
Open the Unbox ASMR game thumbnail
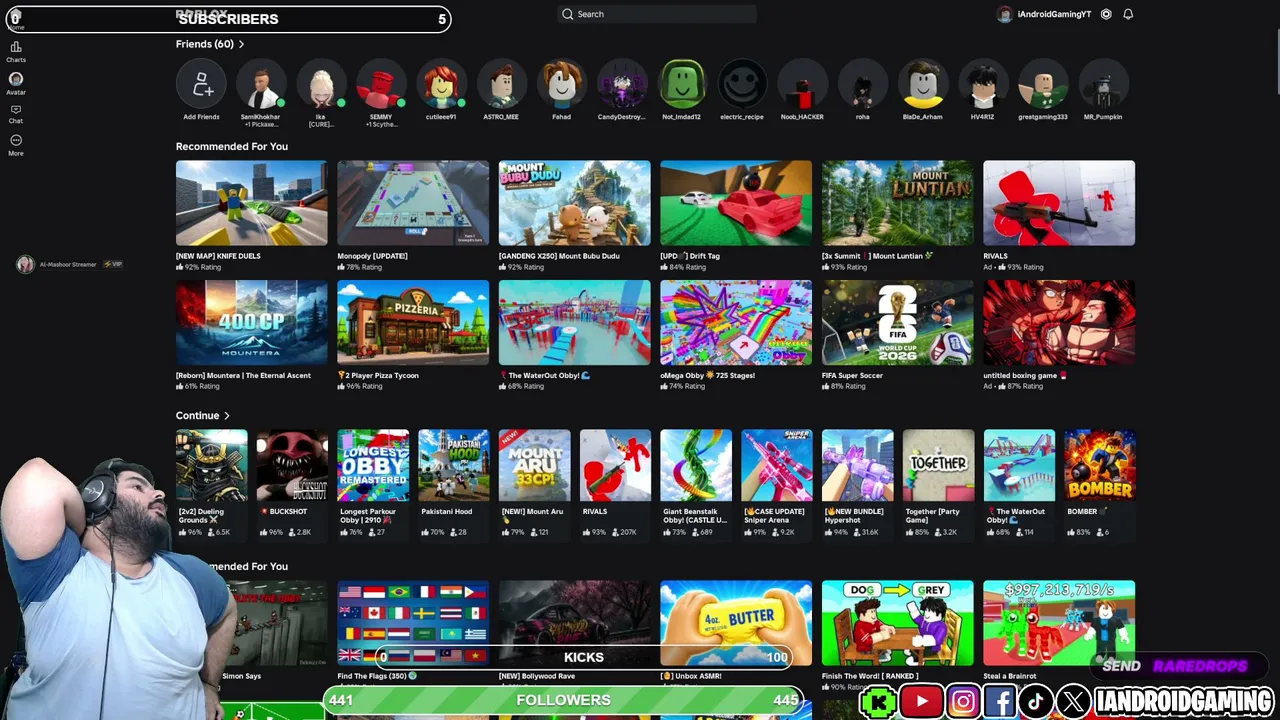point(736,623)
